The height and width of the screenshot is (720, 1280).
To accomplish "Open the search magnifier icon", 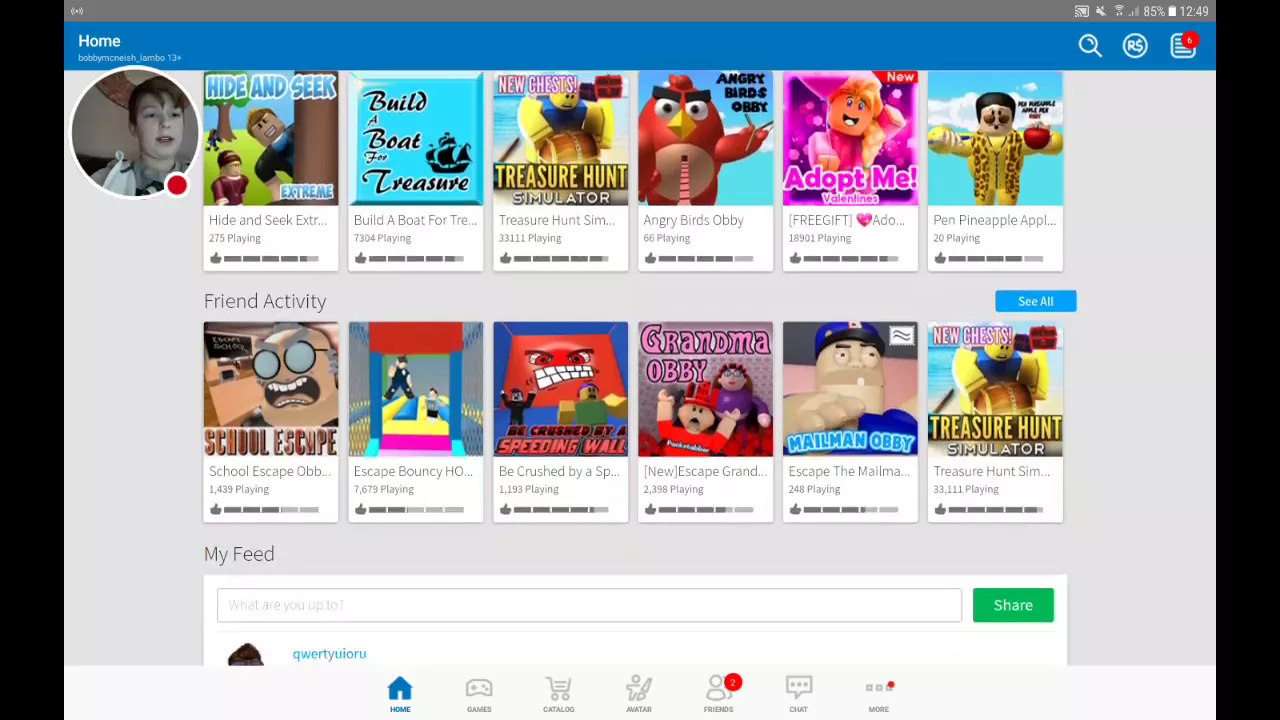I will click(x=1090, y=46).
